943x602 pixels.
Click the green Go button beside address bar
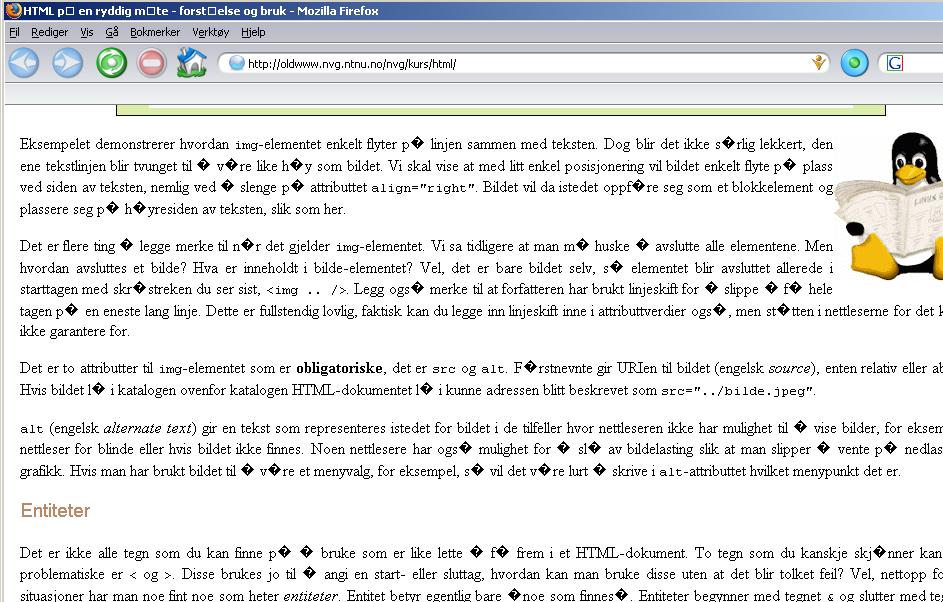854,63
